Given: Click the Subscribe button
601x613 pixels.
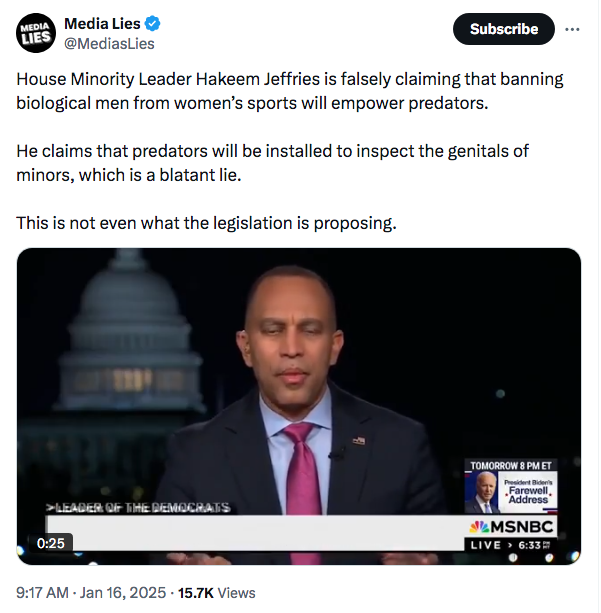Looking at the screenshot, I should coord(503,29).
